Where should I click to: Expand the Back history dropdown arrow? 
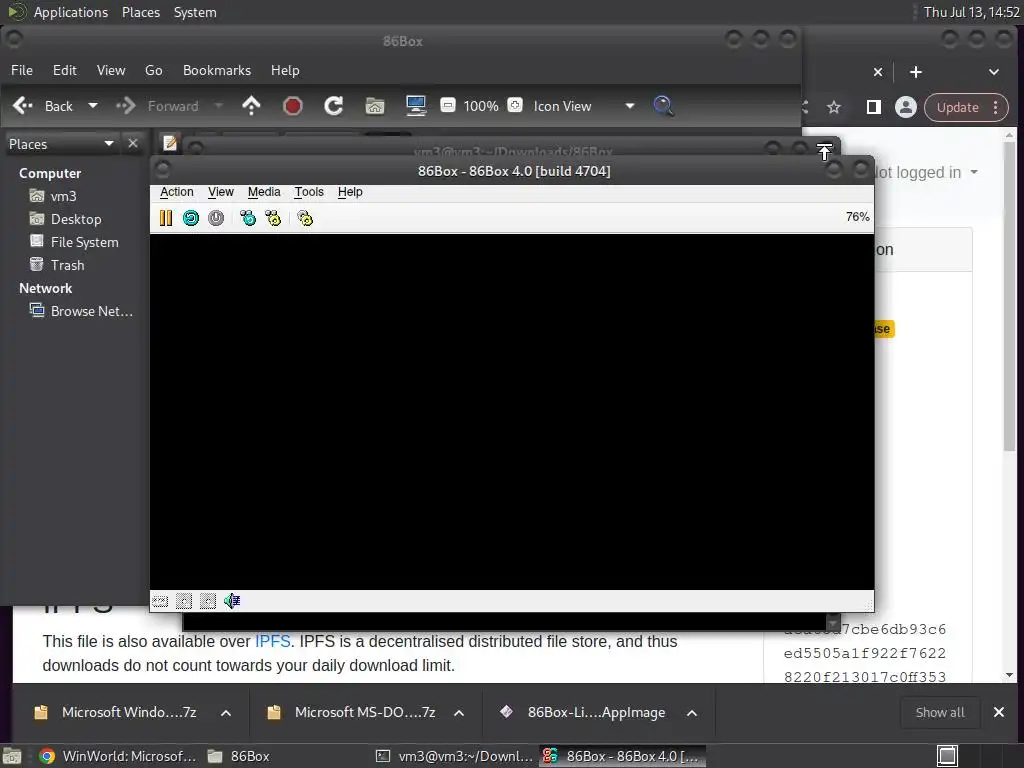pos(93,106)
